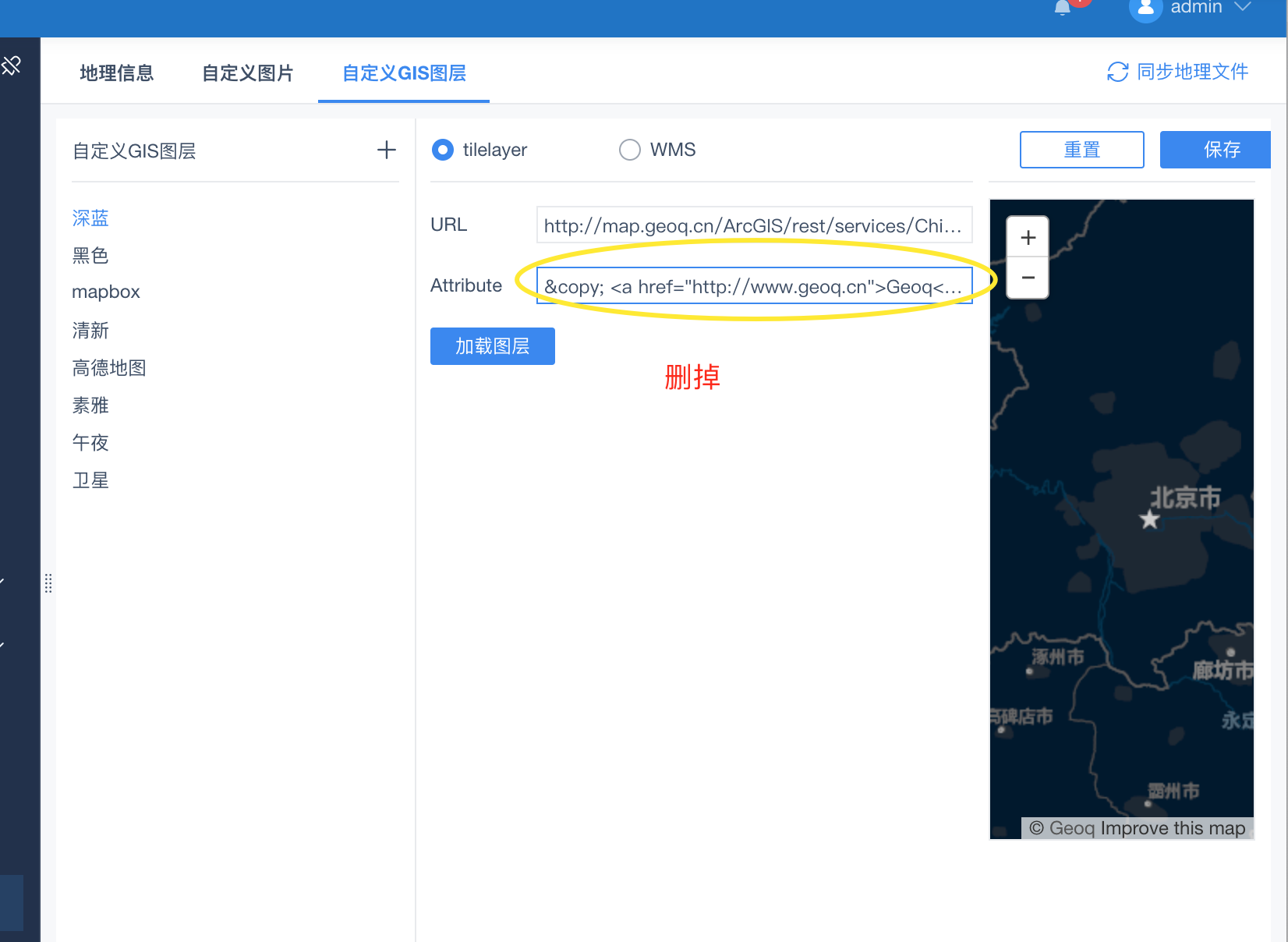Select the 卫星 layer in list
This screenshot has height=942, width=1288.
[x=90, y=480]
